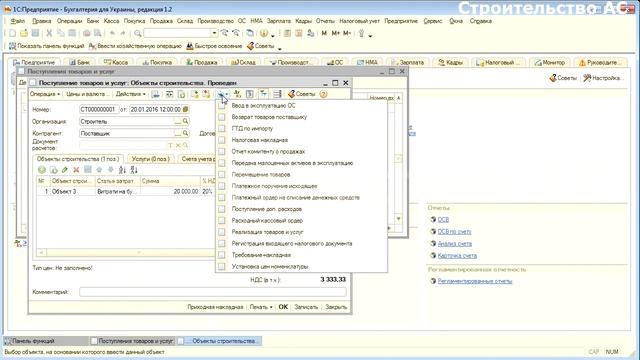
Task: Click the table's horizontal scrollbar
Action: [x=127, y=253]
